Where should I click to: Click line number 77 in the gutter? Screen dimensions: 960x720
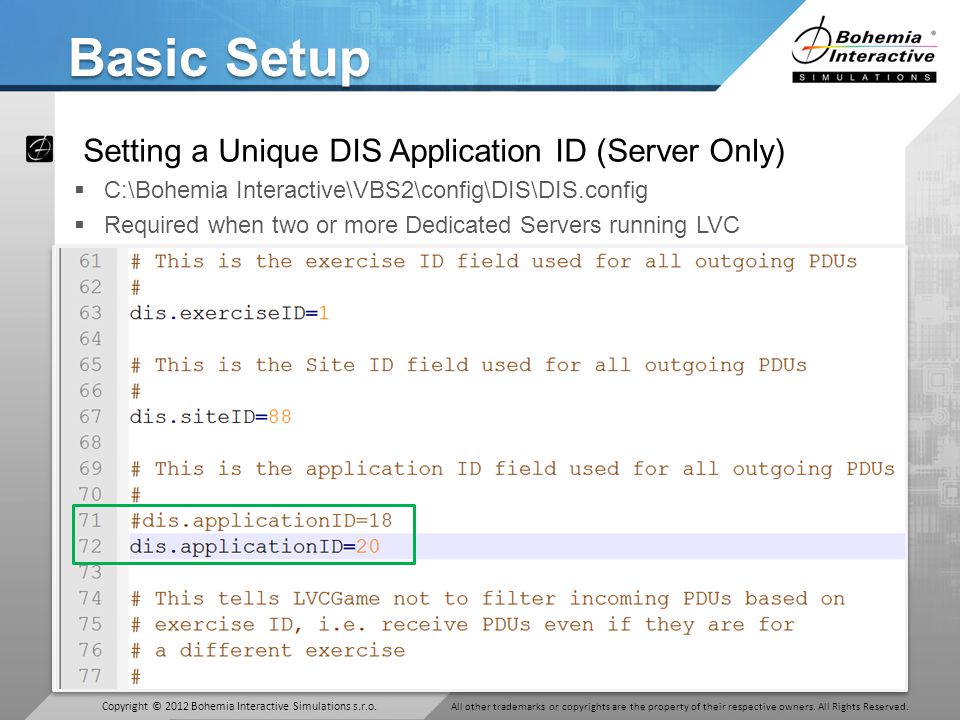point(90,676)
